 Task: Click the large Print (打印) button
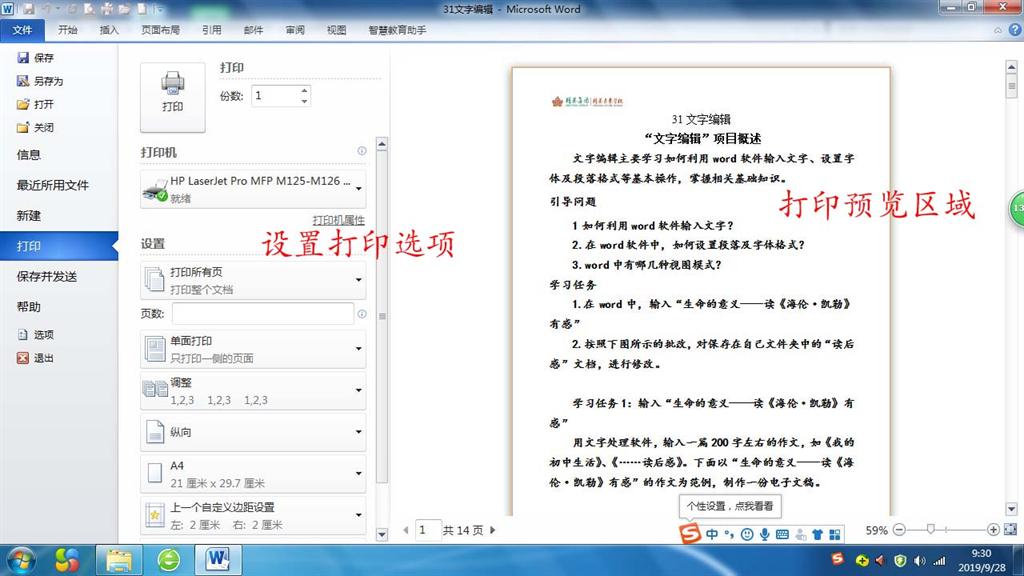click(172, 96)
